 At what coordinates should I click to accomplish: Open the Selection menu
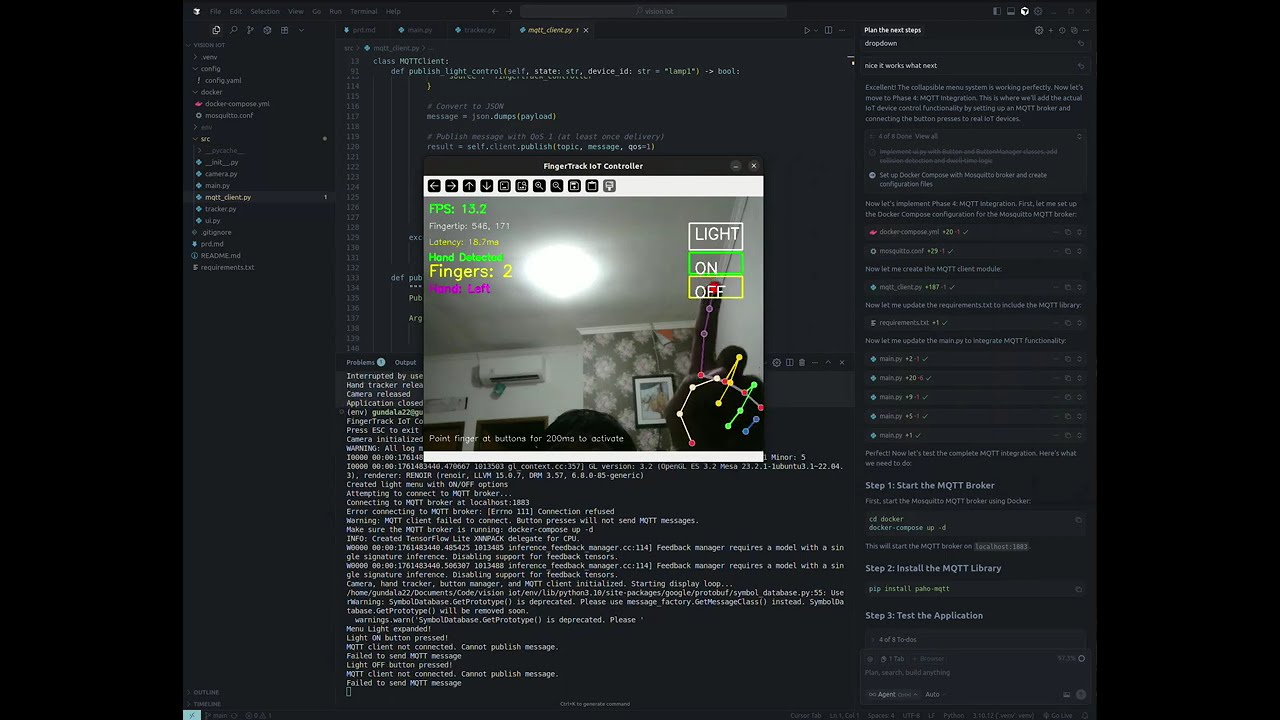(265, 11)
